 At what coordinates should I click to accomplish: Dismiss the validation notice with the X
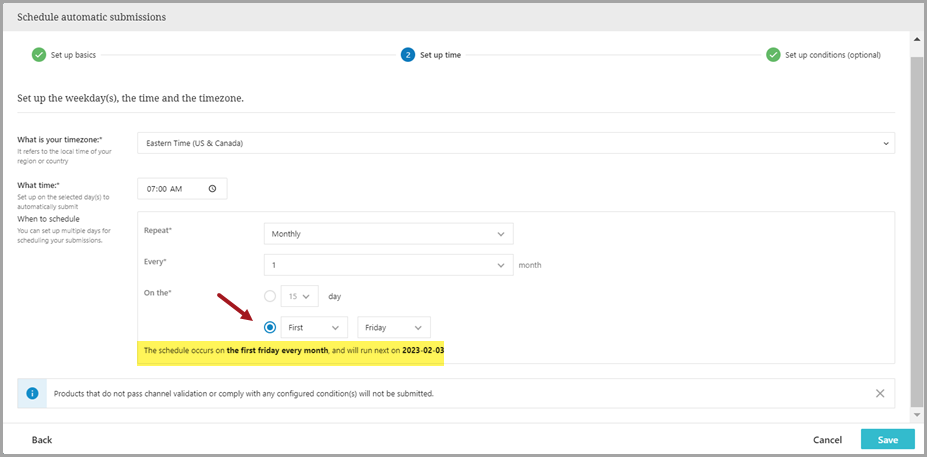coord(880,394)
